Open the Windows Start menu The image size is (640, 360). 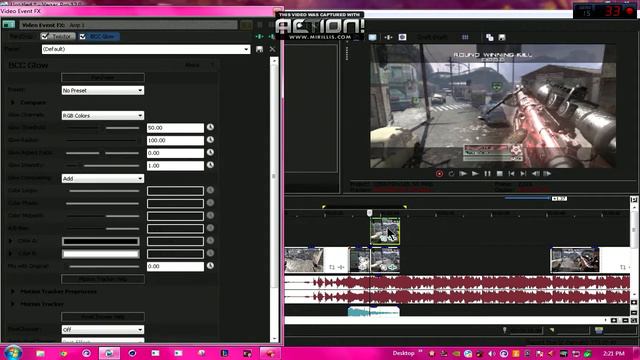[13, 353]
